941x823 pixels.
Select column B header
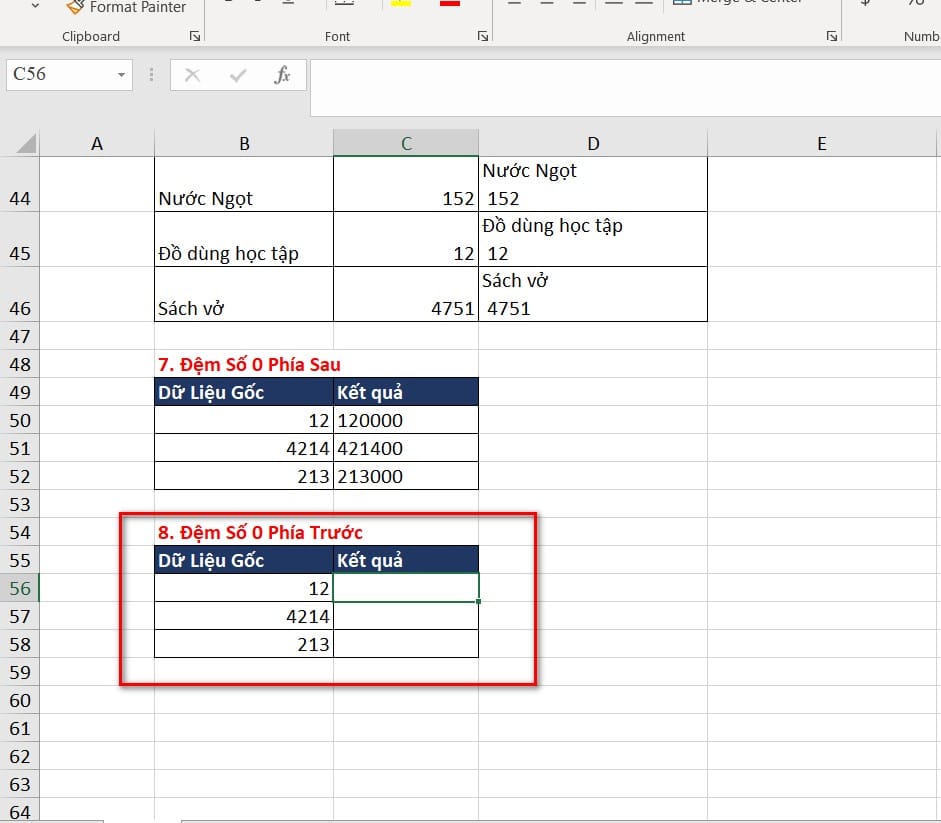[x=244, y=143]
